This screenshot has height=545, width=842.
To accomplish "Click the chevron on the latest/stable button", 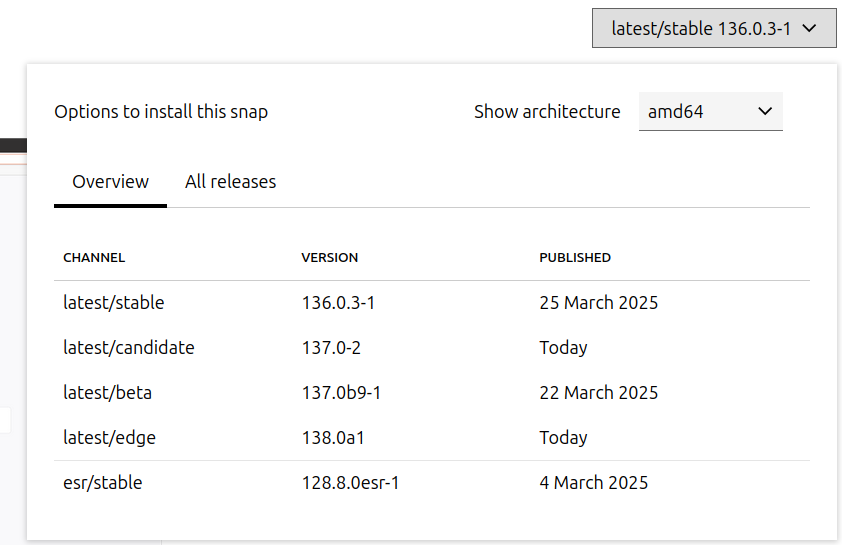I will (813, 29).
